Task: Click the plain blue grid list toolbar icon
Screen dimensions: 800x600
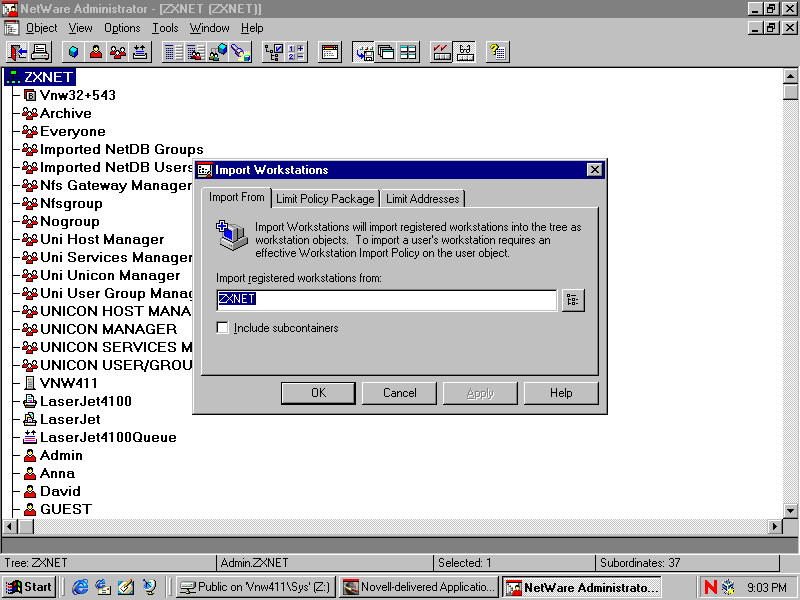Action: tap(173, 52)
